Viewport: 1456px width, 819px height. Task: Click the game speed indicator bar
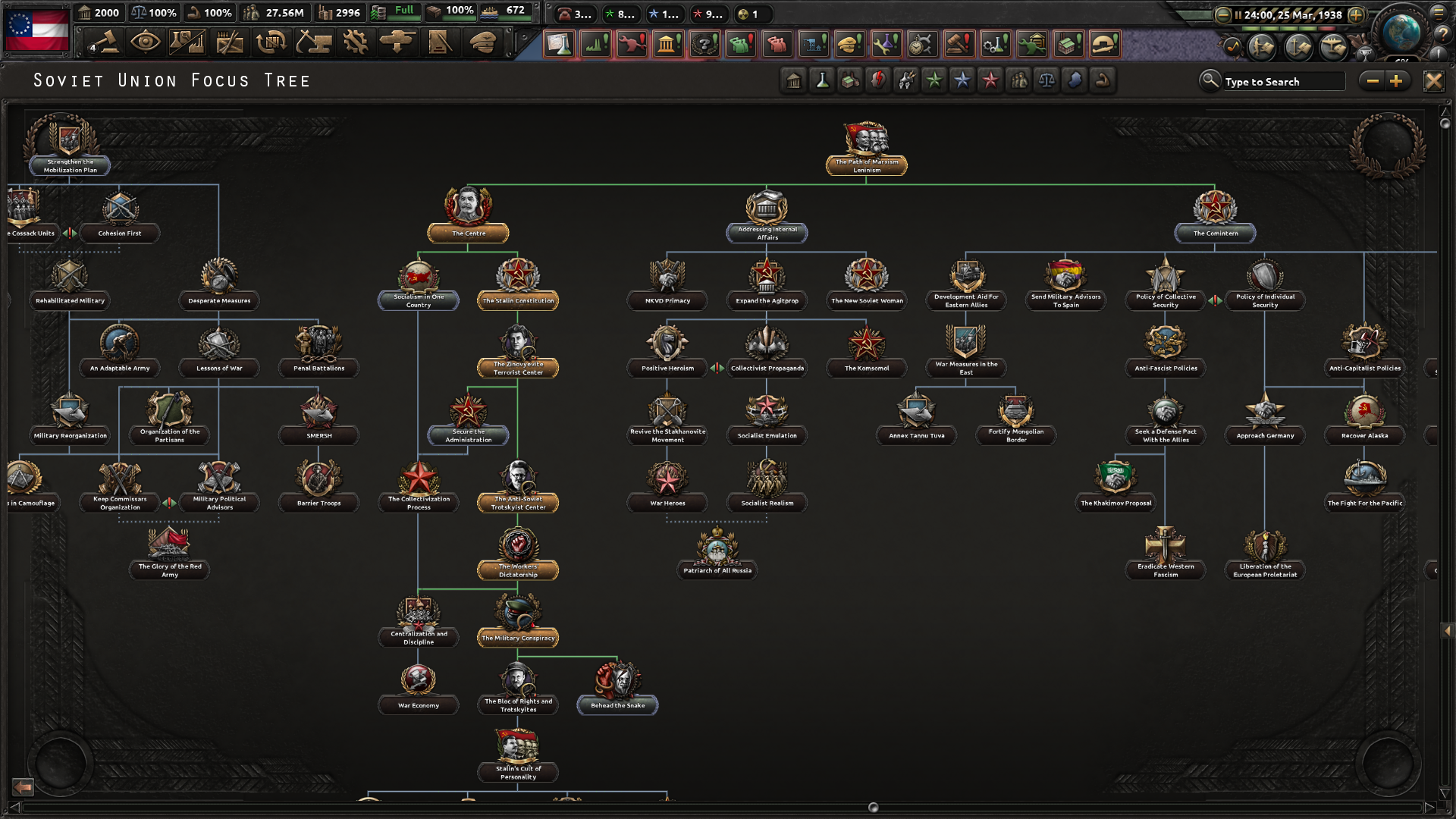(1289, 28)
